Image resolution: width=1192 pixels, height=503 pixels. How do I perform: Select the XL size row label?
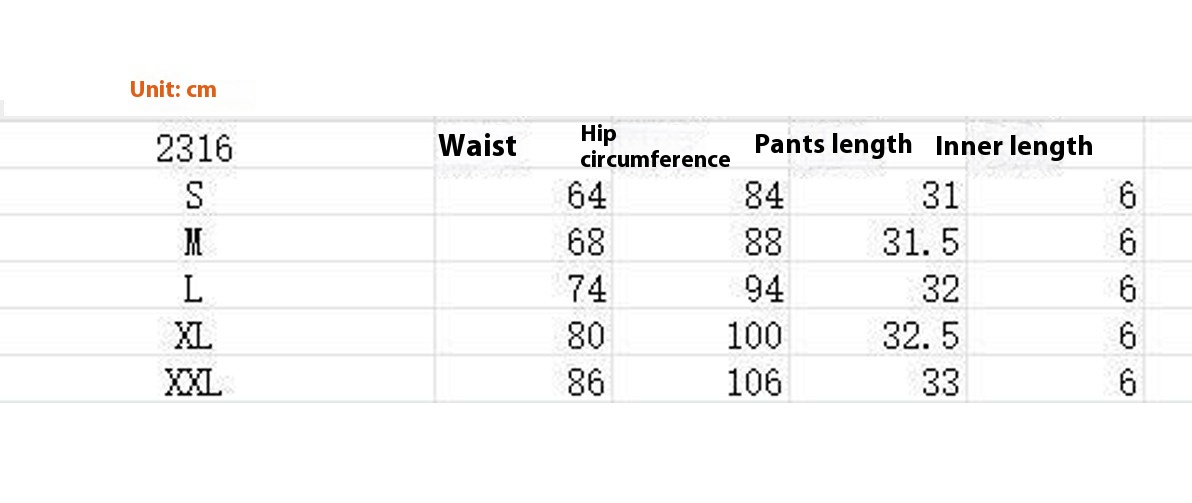(x=193, y=337)
